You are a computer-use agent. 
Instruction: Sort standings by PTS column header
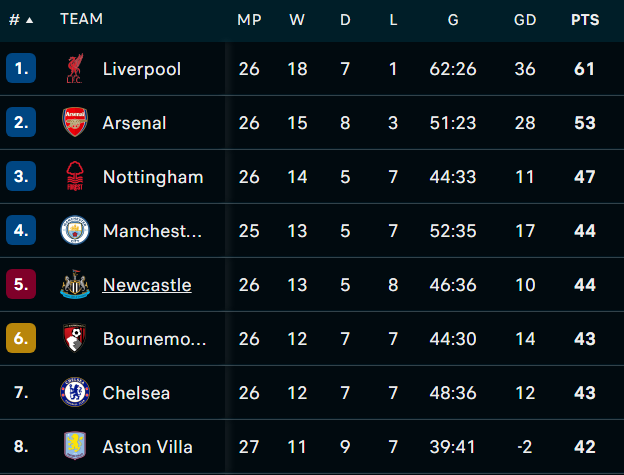point(585,19)
